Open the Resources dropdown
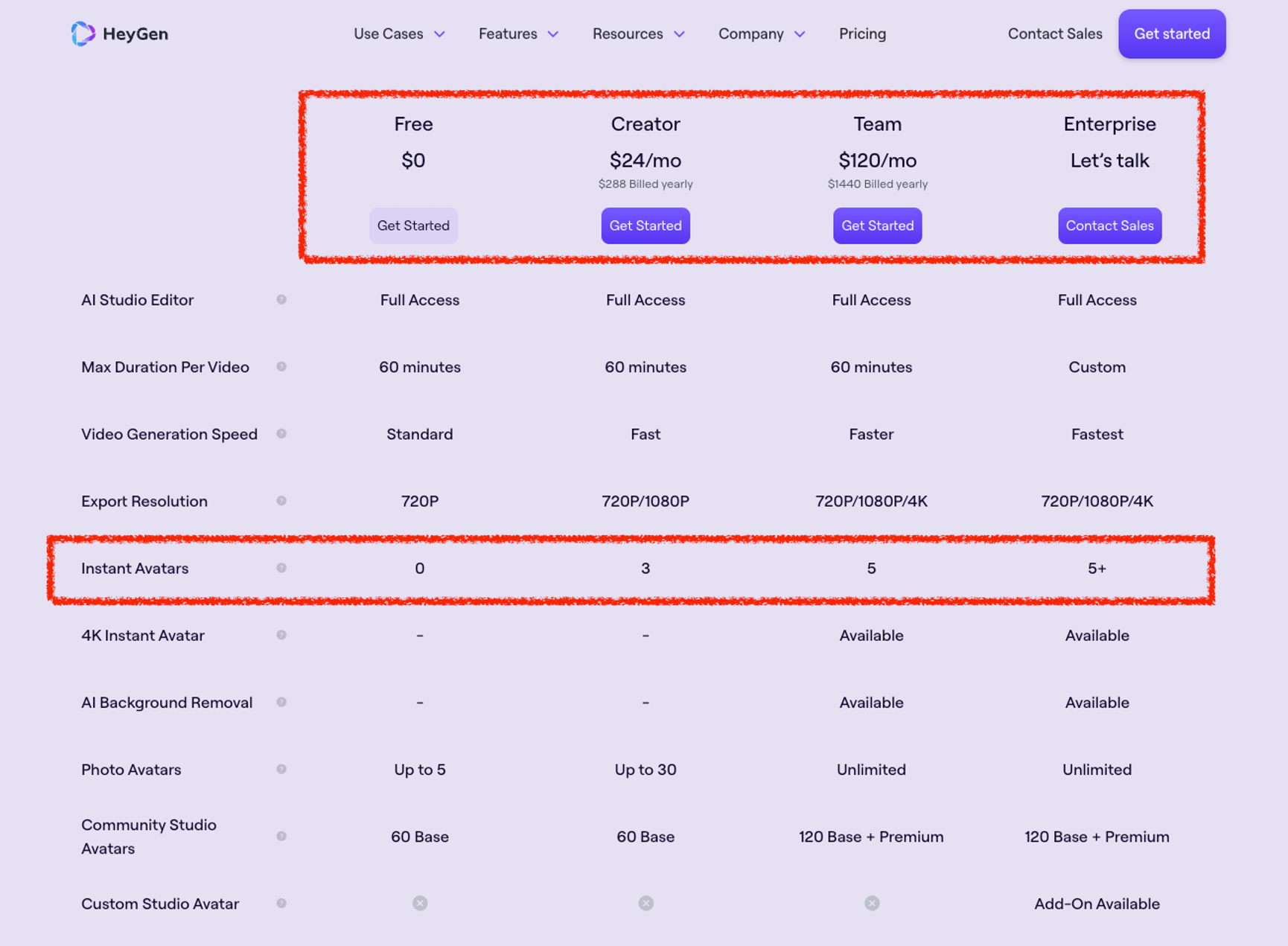 (x=638, y=33)
